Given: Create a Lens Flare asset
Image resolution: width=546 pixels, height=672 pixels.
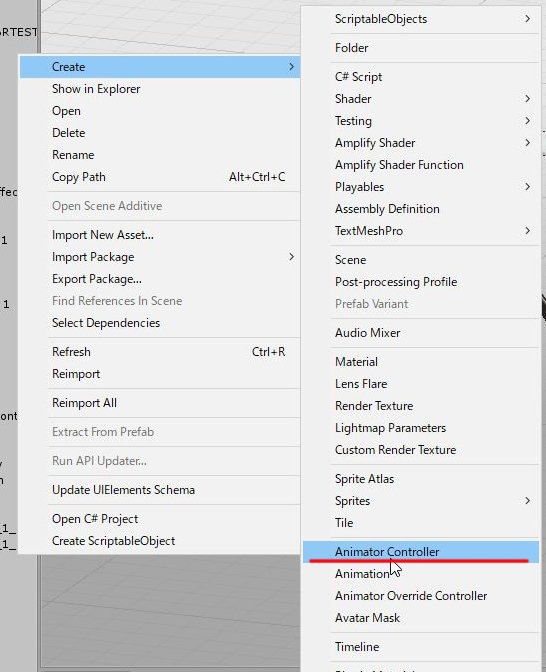Looking at the screenshot, I should tap(421, 384).
